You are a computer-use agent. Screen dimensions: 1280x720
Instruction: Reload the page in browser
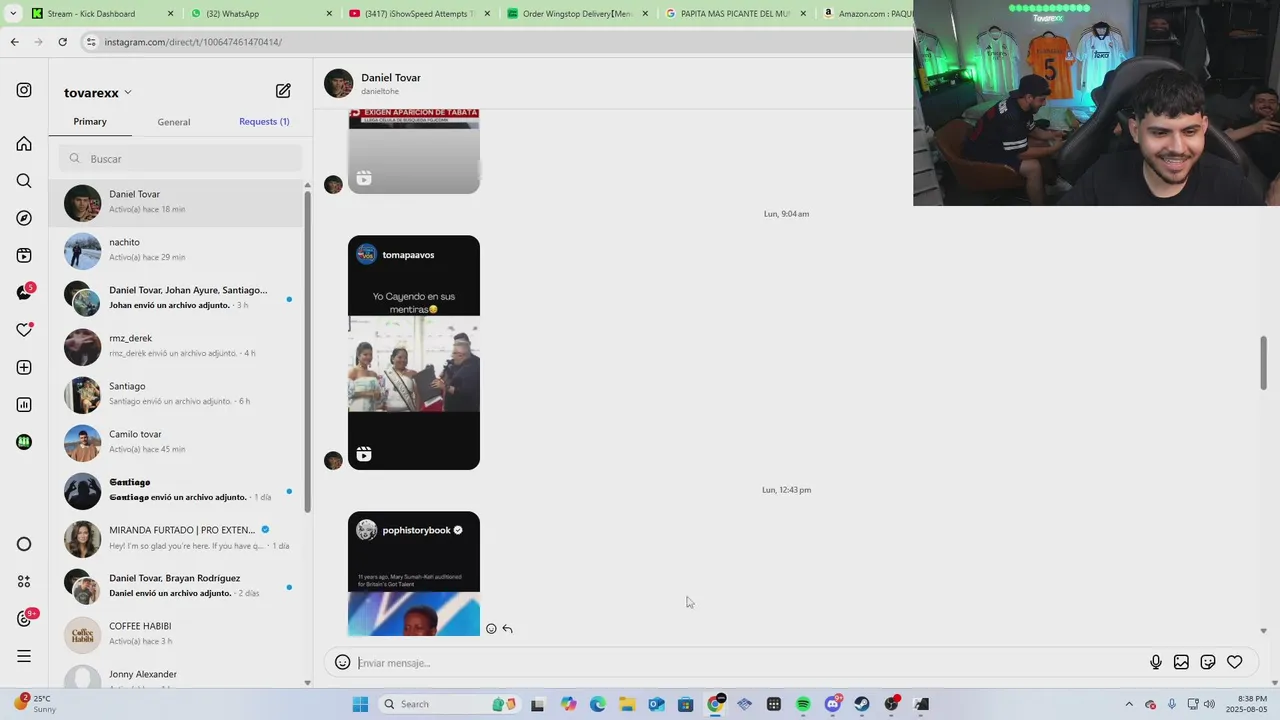point(62,42)
